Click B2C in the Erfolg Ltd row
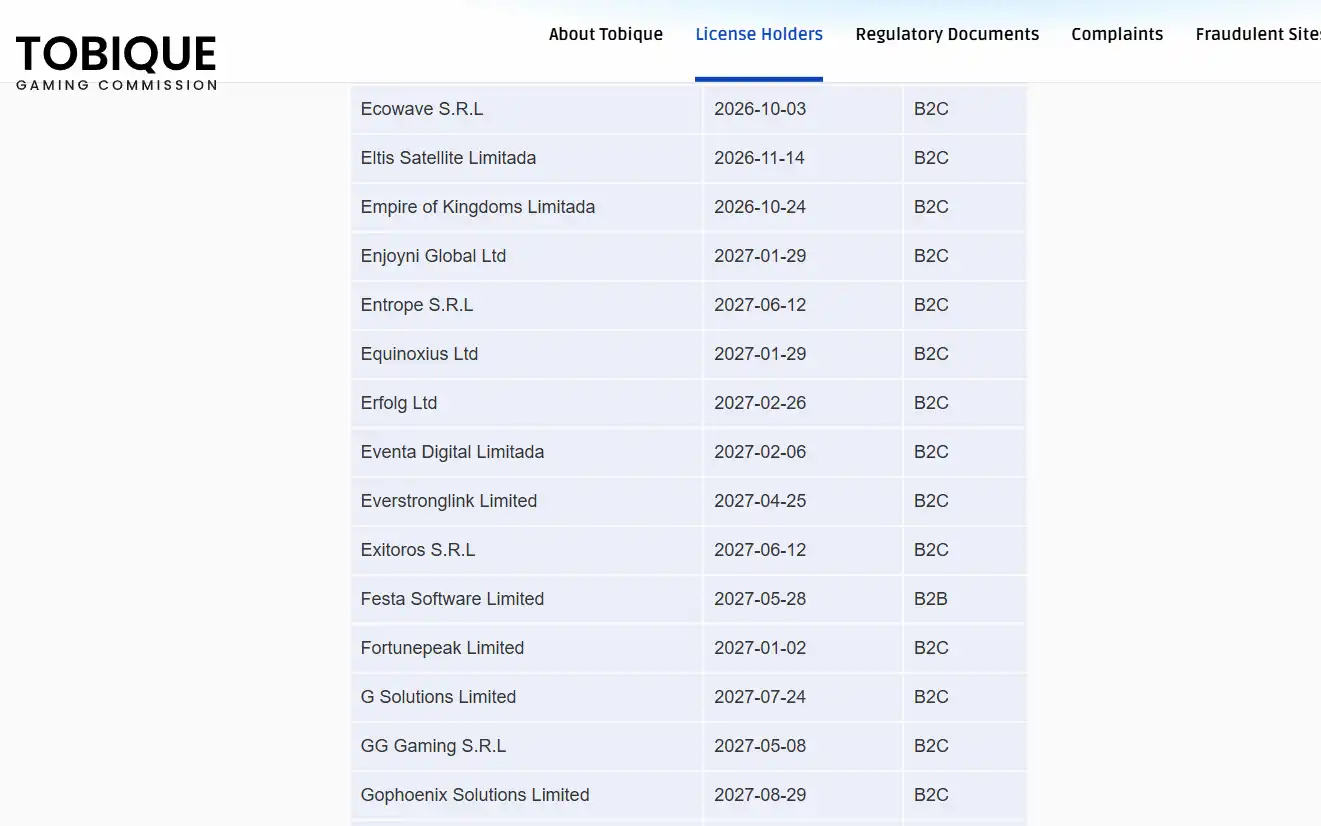The height and width of the screenshot is (826, 1321). tap(931, 403)
